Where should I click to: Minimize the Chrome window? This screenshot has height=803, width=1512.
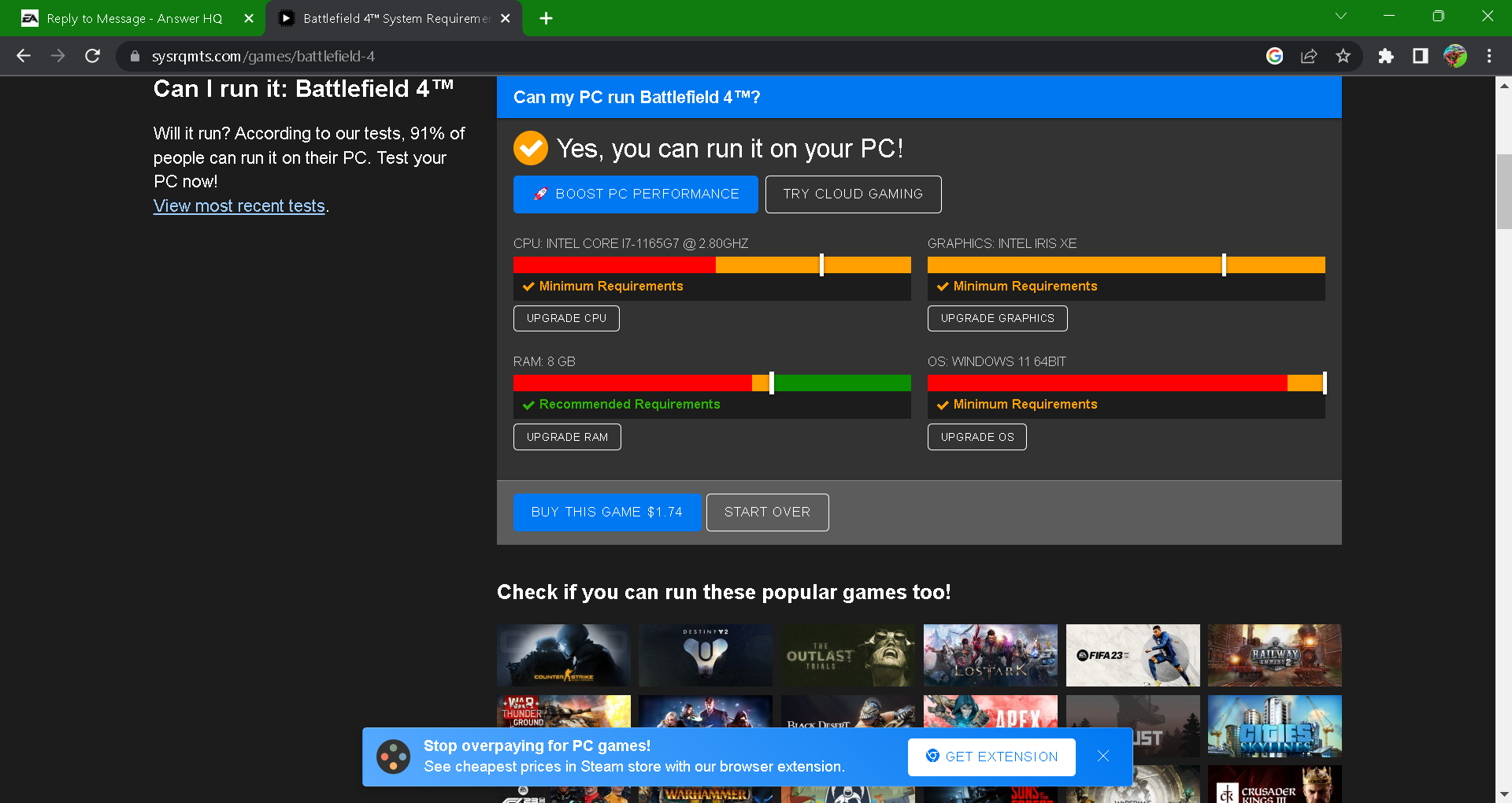tap(1389, 16)
